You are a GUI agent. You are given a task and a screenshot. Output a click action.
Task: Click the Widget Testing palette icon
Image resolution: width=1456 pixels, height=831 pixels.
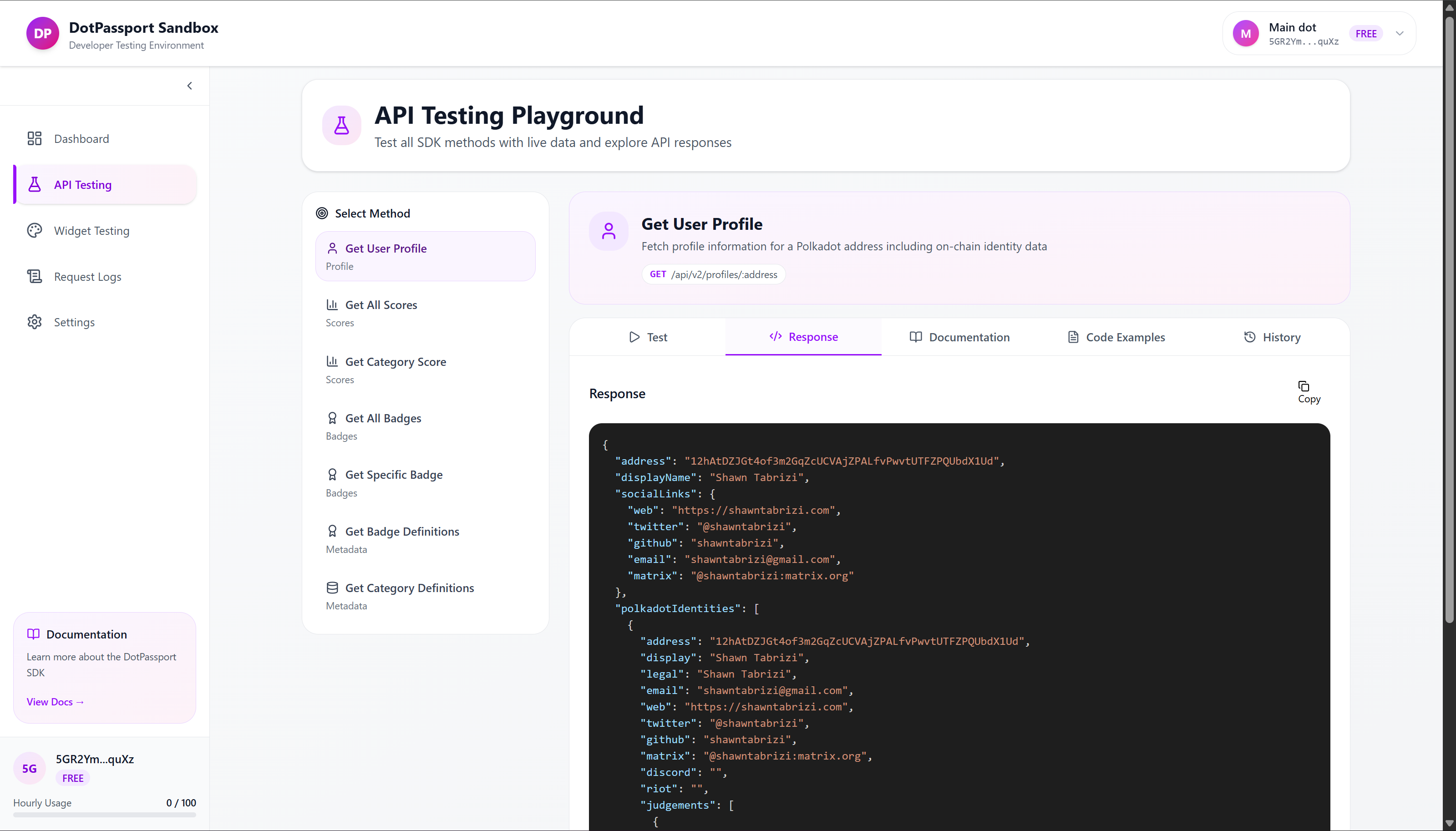click(34, 231)
